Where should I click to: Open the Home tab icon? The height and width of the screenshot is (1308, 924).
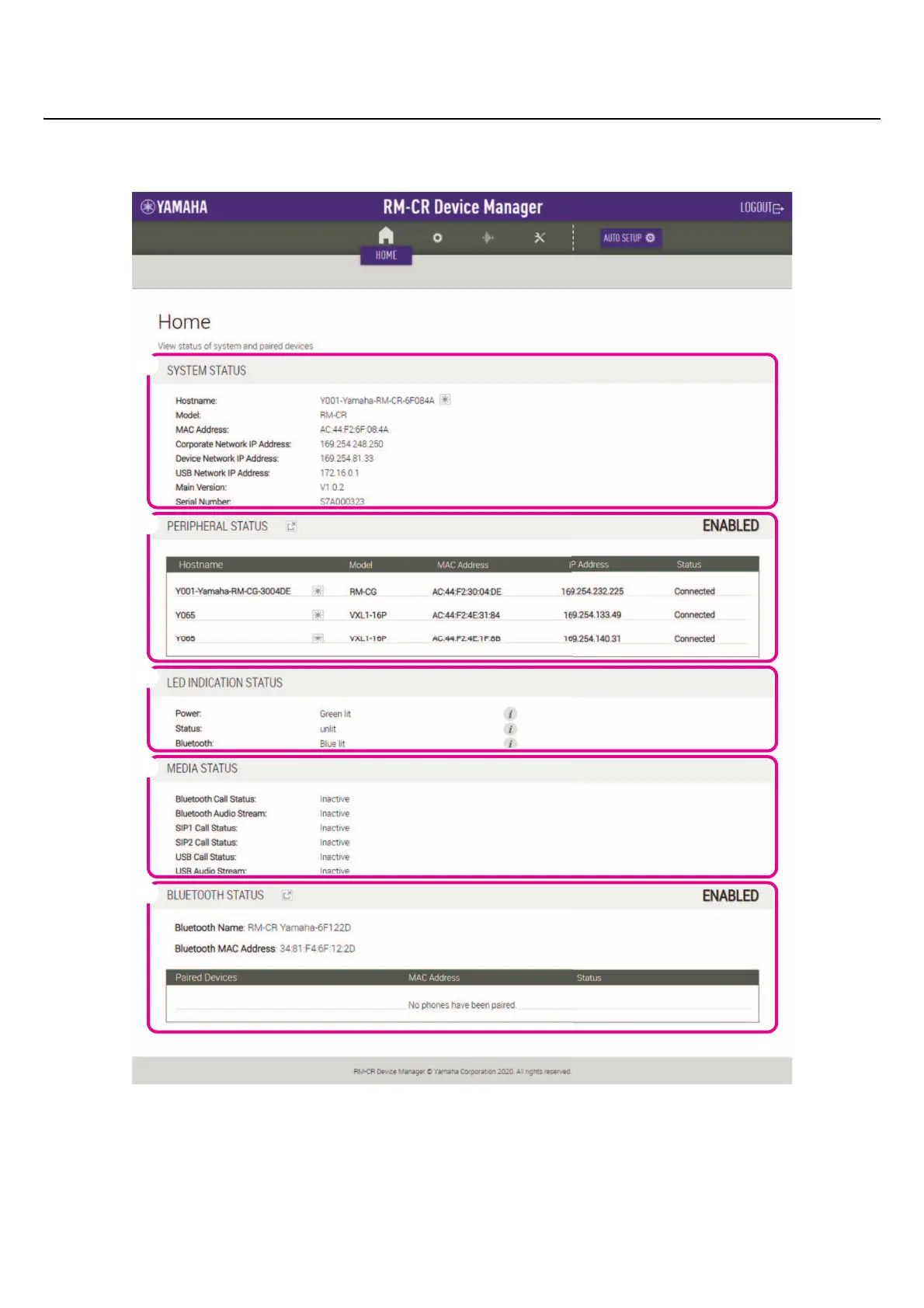click(386, 235)
